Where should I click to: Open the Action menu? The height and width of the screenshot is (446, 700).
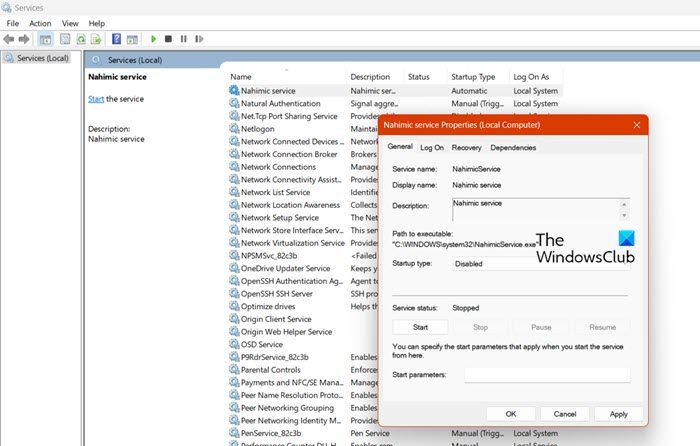coord(40,23)
